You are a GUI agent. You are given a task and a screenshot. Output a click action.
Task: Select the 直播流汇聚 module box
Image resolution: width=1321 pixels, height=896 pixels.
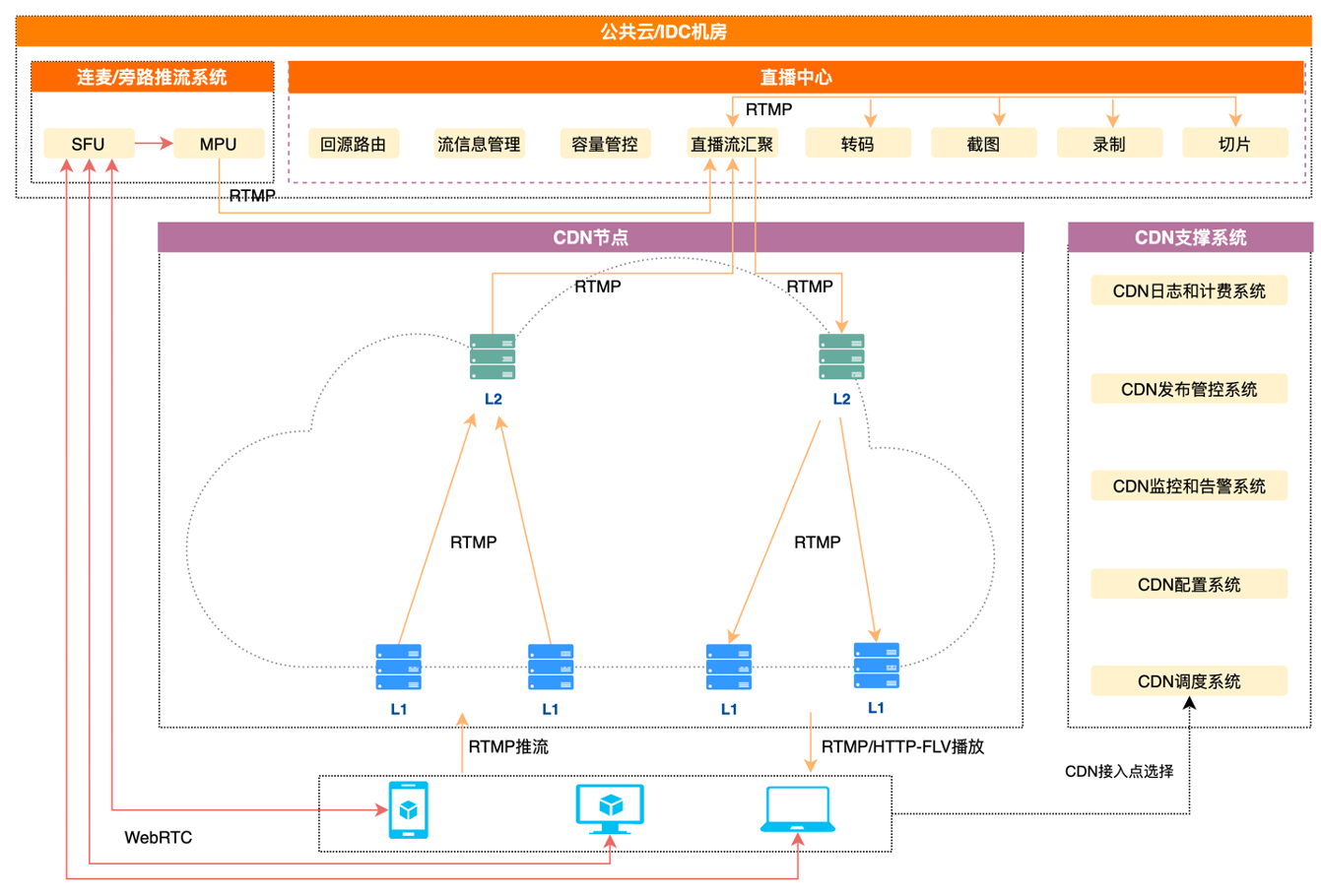coord(732,144)
